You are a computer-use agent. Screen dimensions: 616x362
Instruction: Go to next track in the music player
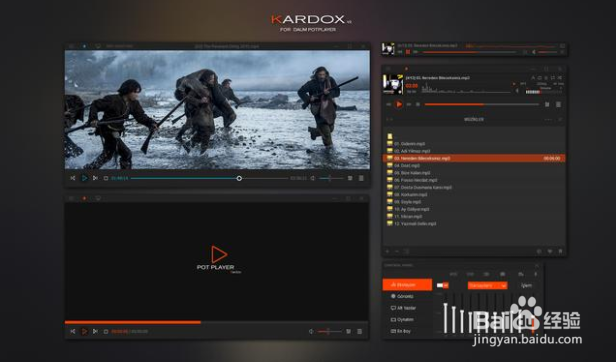click(409, 104)
